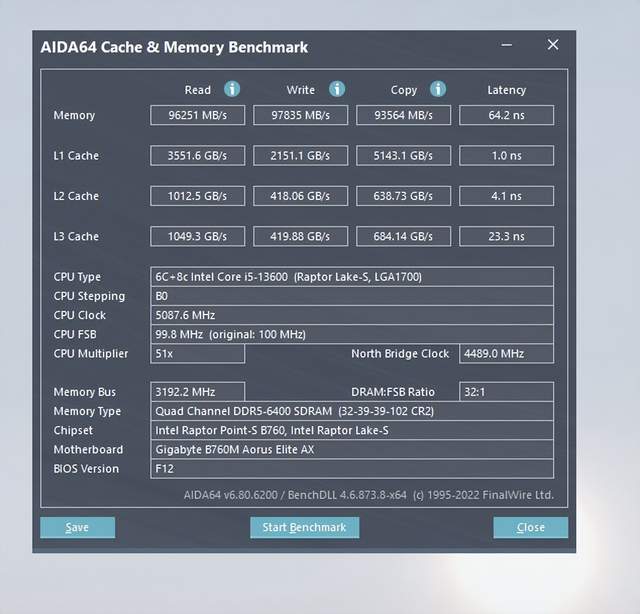Select L3 Cache latency 23.3 ns
The image size is (640, 614).
click(x=507, y=236)
